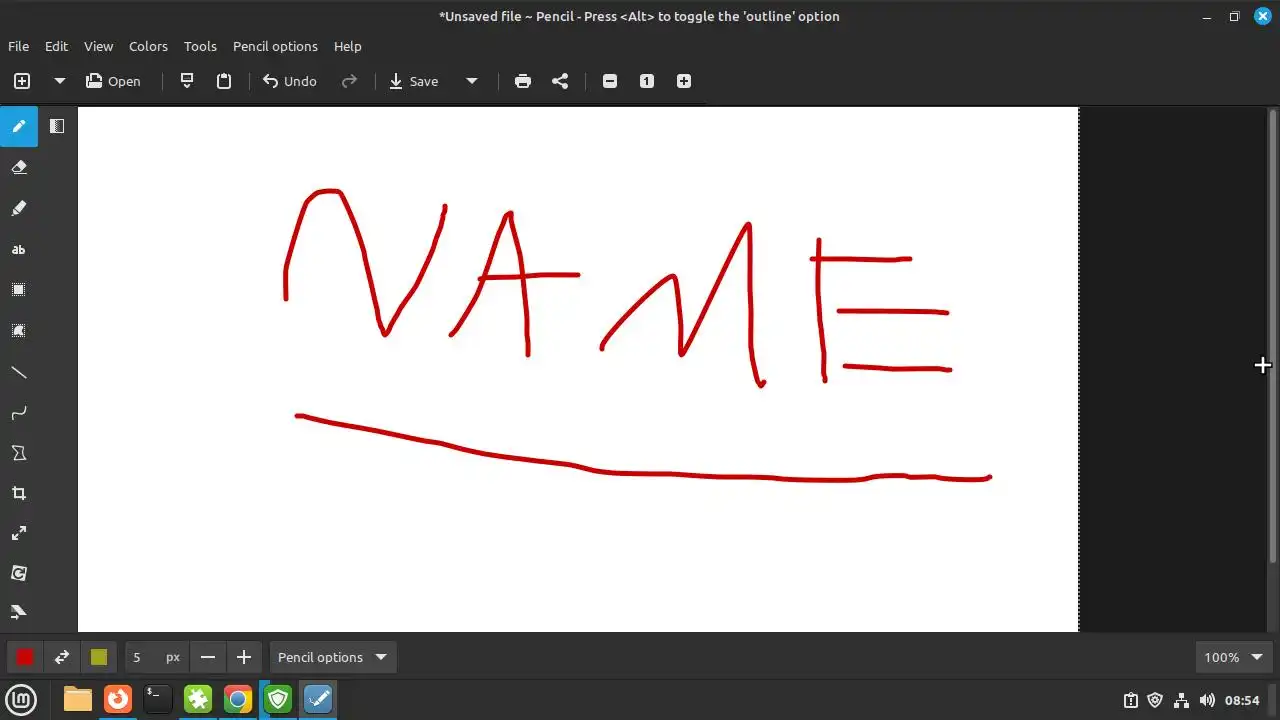The width and height of the screenshot is (1280, 720).
Task: Select the Scale tool
Action: 19,533
